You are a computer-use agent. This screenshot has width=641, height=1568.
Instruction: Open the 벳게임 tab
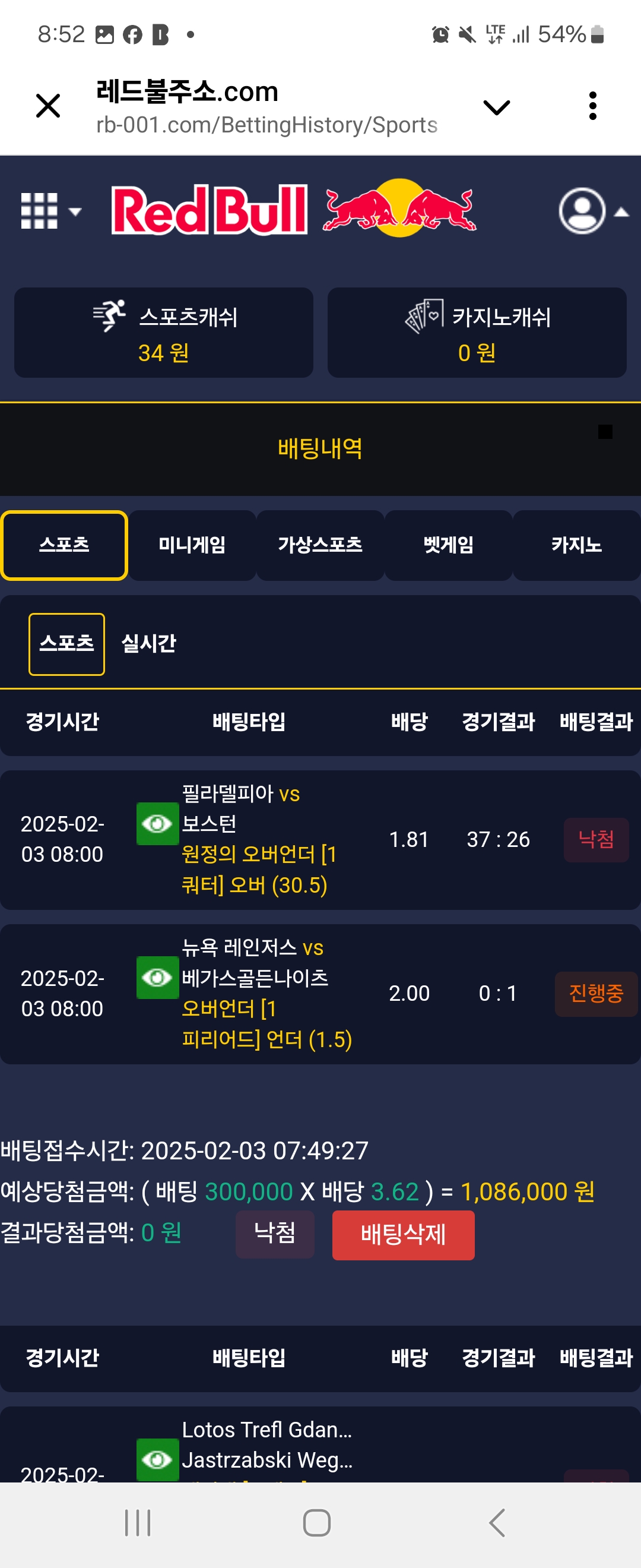[x=449, y=545]
